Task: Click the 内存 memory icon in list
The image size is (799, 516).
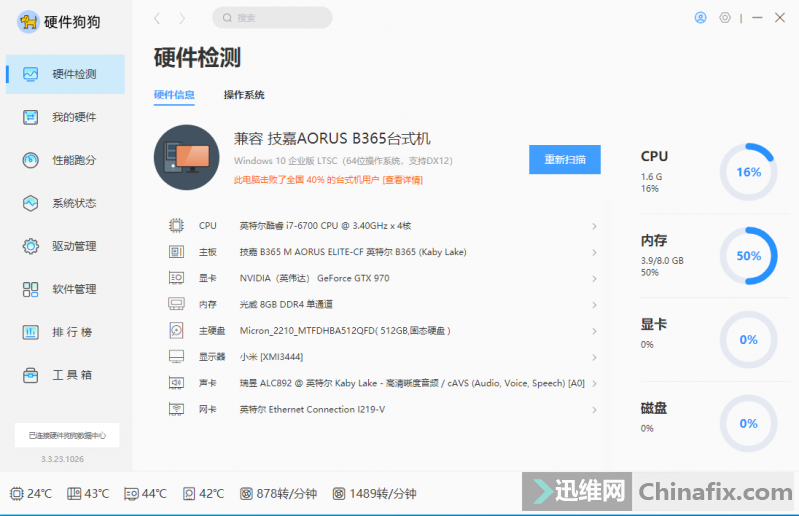Action: (176, 304)
